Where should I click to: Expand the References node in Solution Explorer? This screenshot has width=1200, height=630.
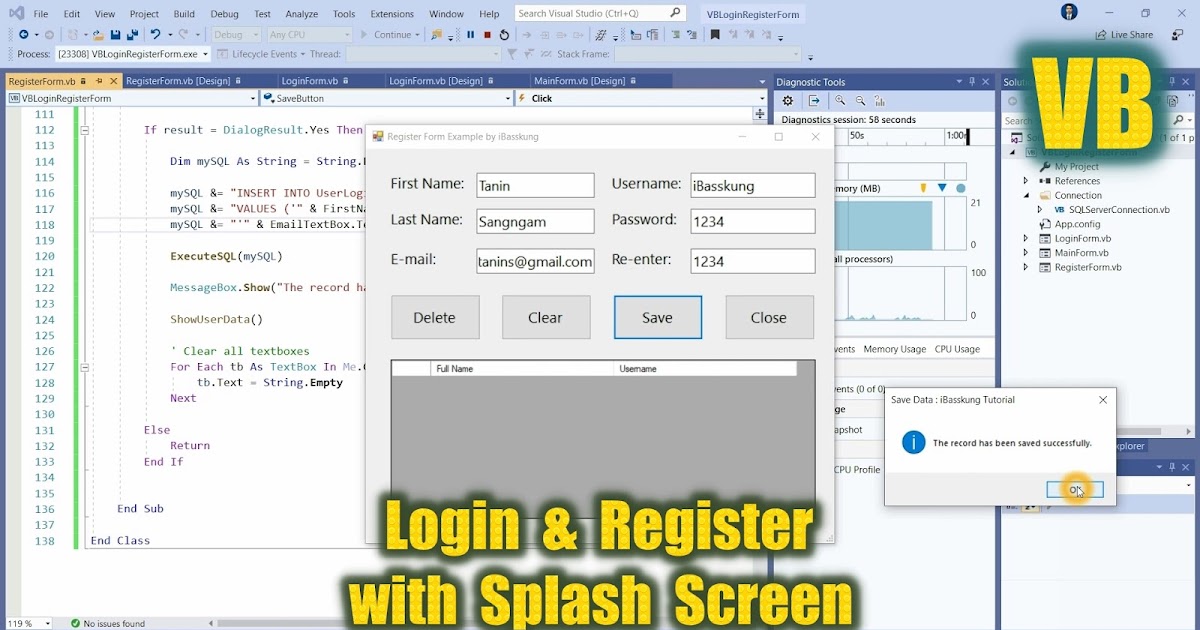1026,181
